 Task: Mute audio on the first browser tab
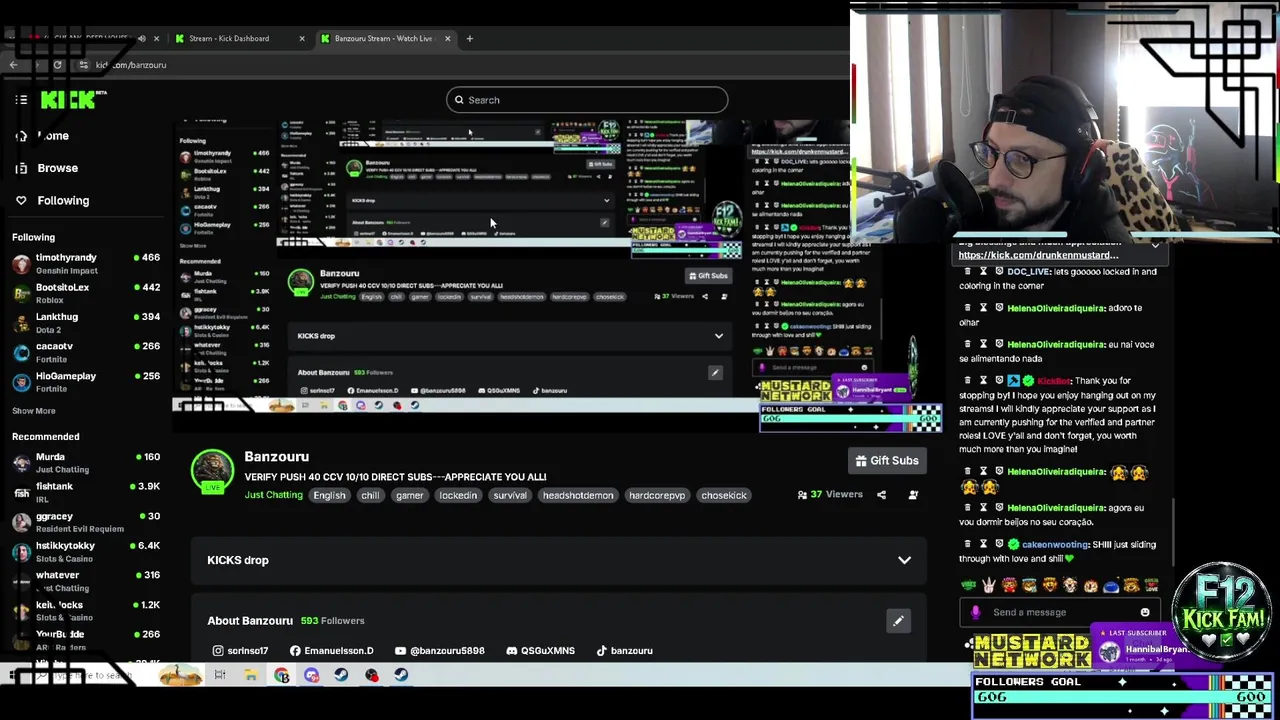coord(141,38)
